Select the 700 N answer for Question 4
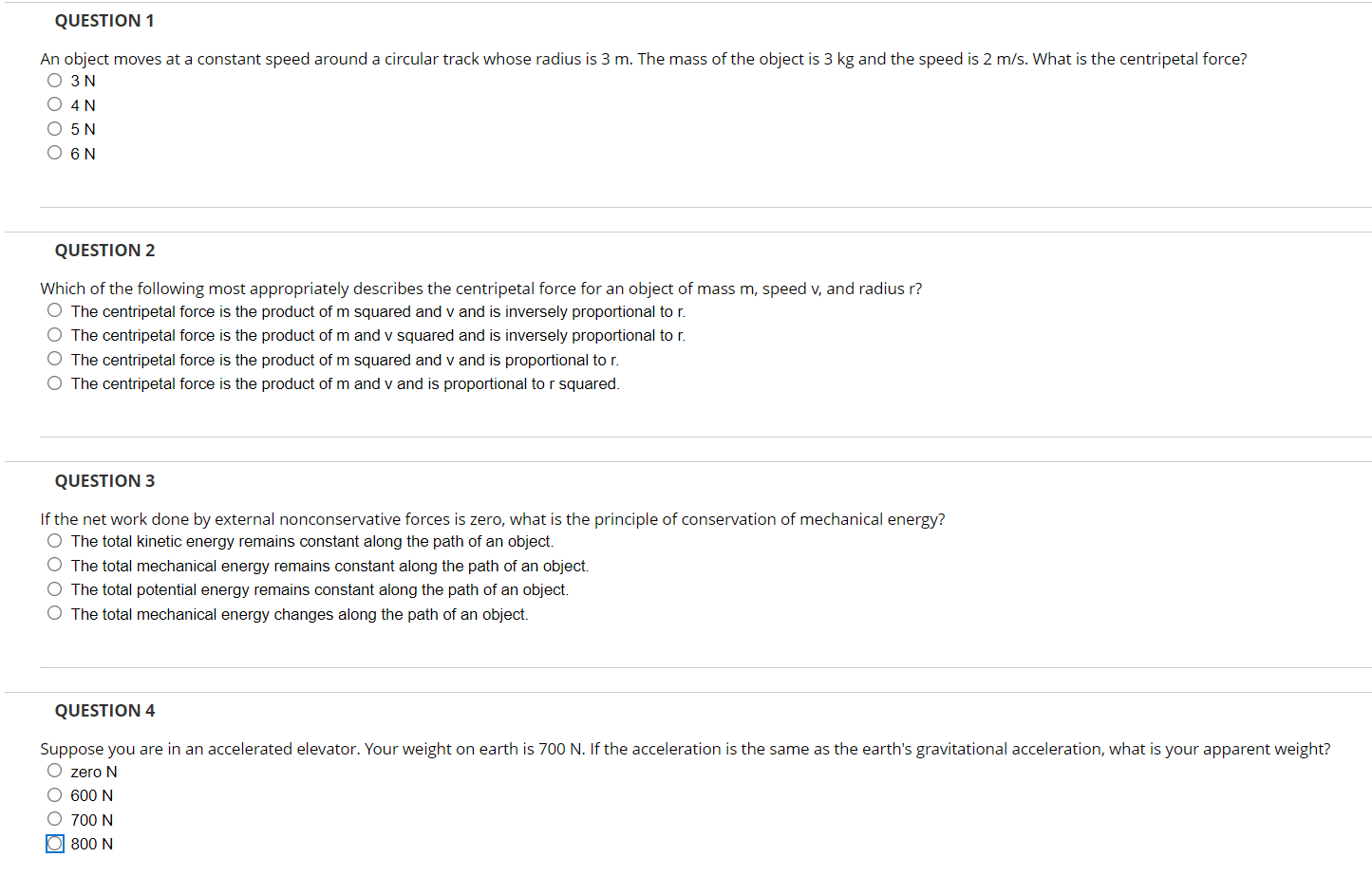 click(54, 818)
